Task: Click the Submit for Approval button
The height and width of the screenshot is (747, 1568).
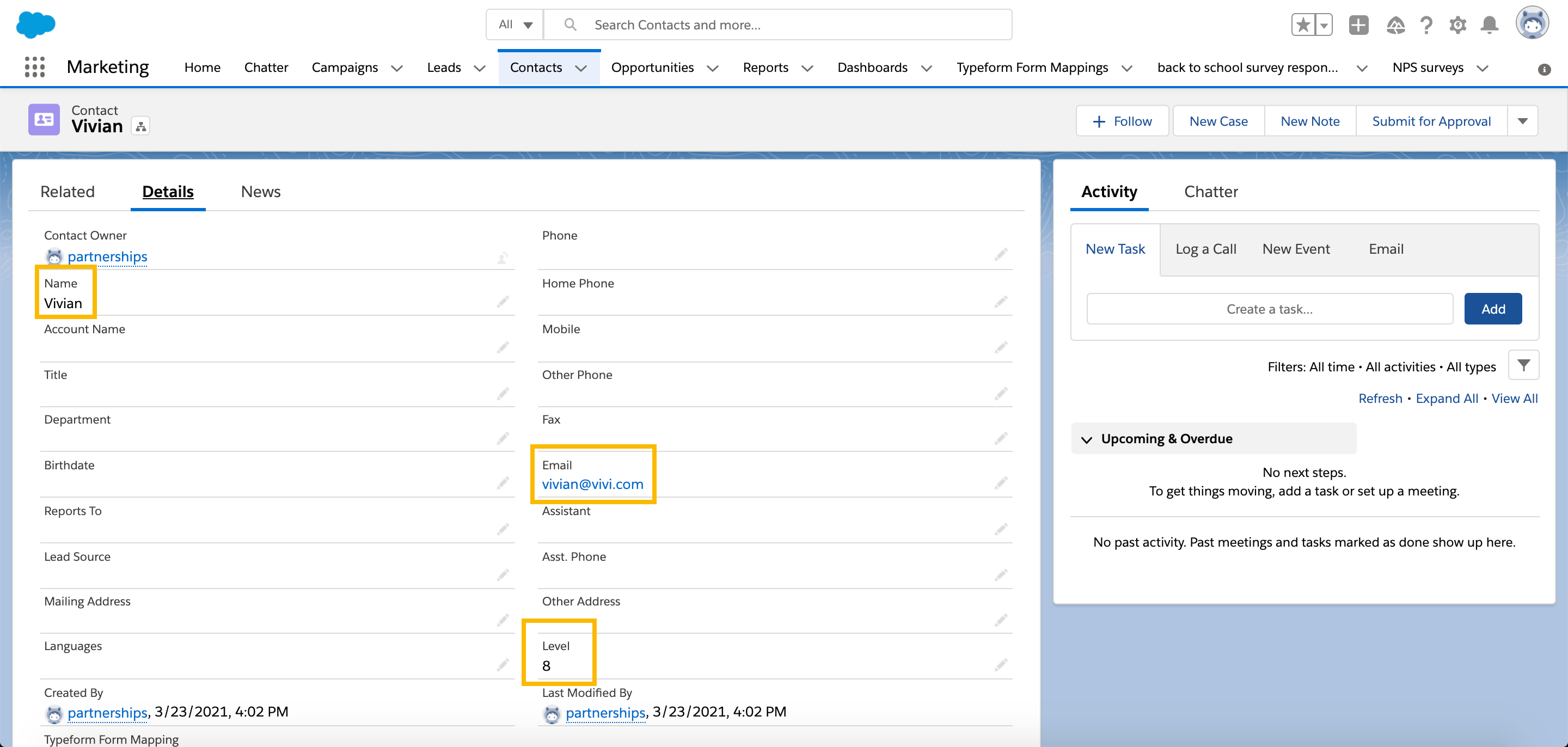Action: click(x=1431, y=120)
